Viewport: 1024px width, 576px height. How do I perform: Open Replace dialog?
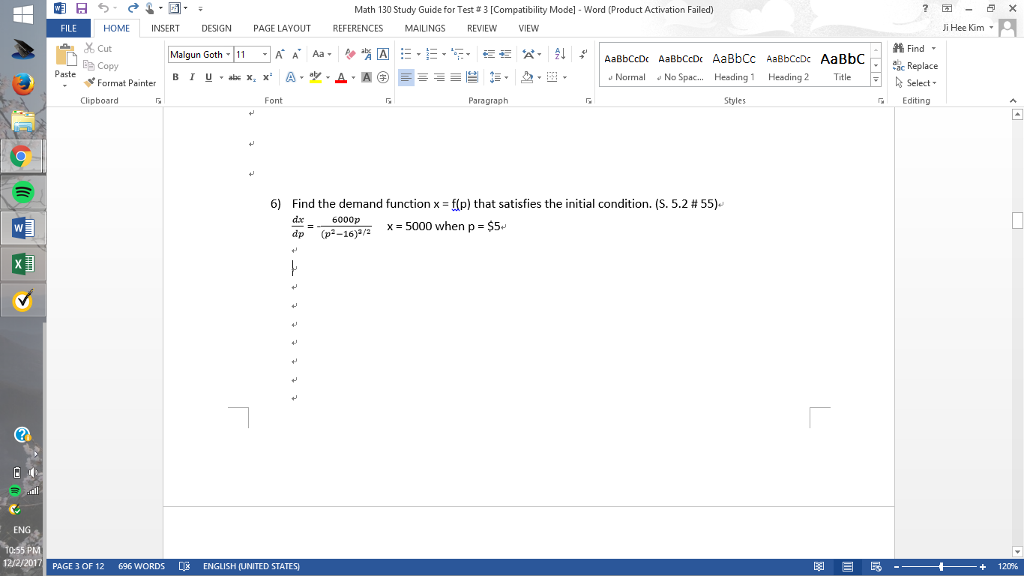point(916,65)
